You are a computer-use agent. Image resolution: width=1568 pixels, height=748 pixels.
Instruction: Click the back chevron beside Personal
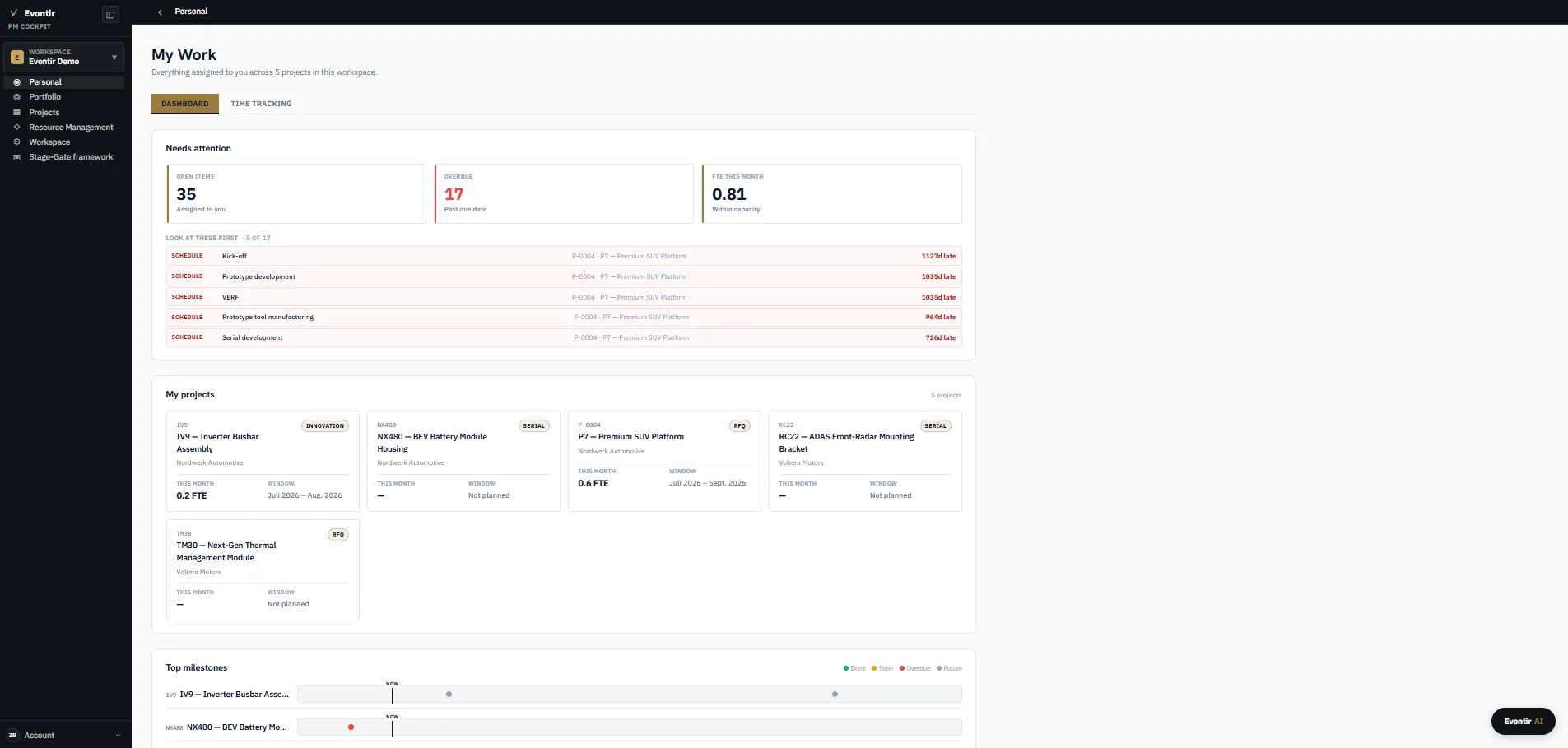click(x=160, y=12)
